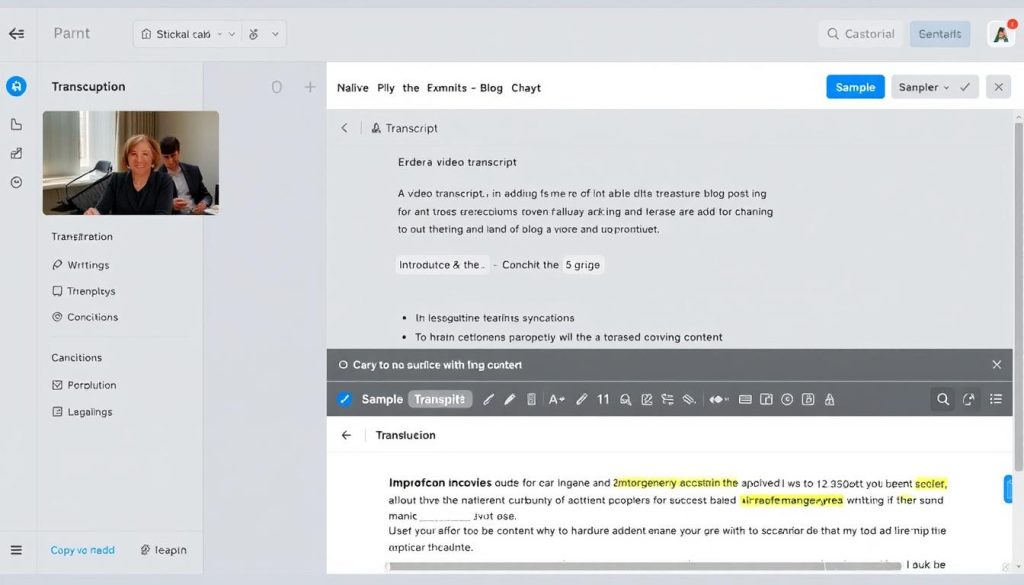1024x585 pixels.
Task: Click the Legalings document icon in the sidebar
Action: (57, 411)
